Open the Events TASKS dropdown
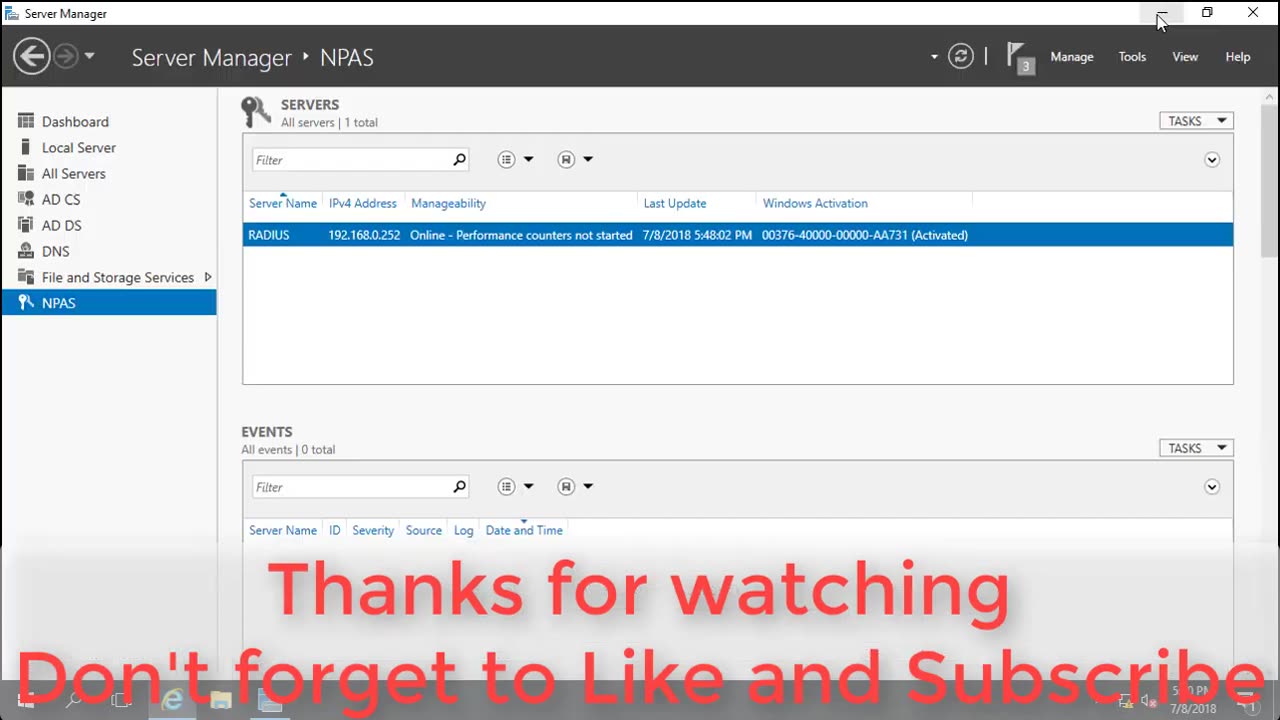Image resolution: width=1280 pixels, height=720 pixels. (1196, 448)
